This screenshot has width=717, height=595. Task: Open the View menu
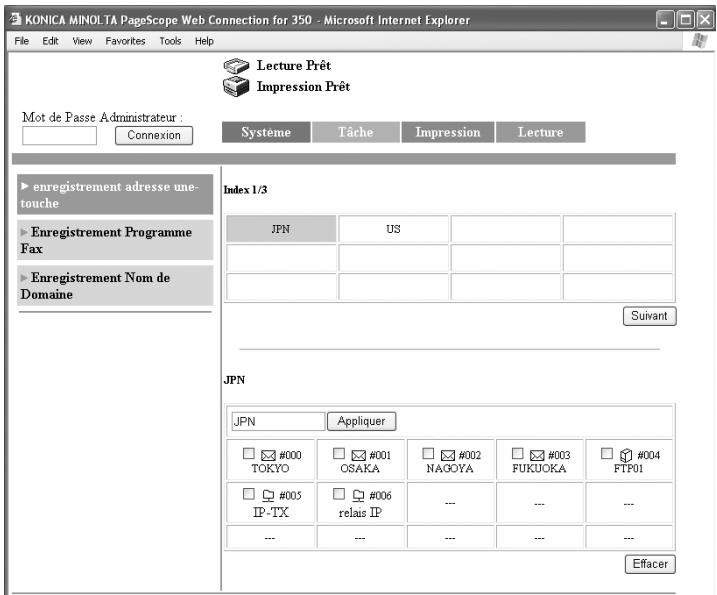tap(82, 41)
